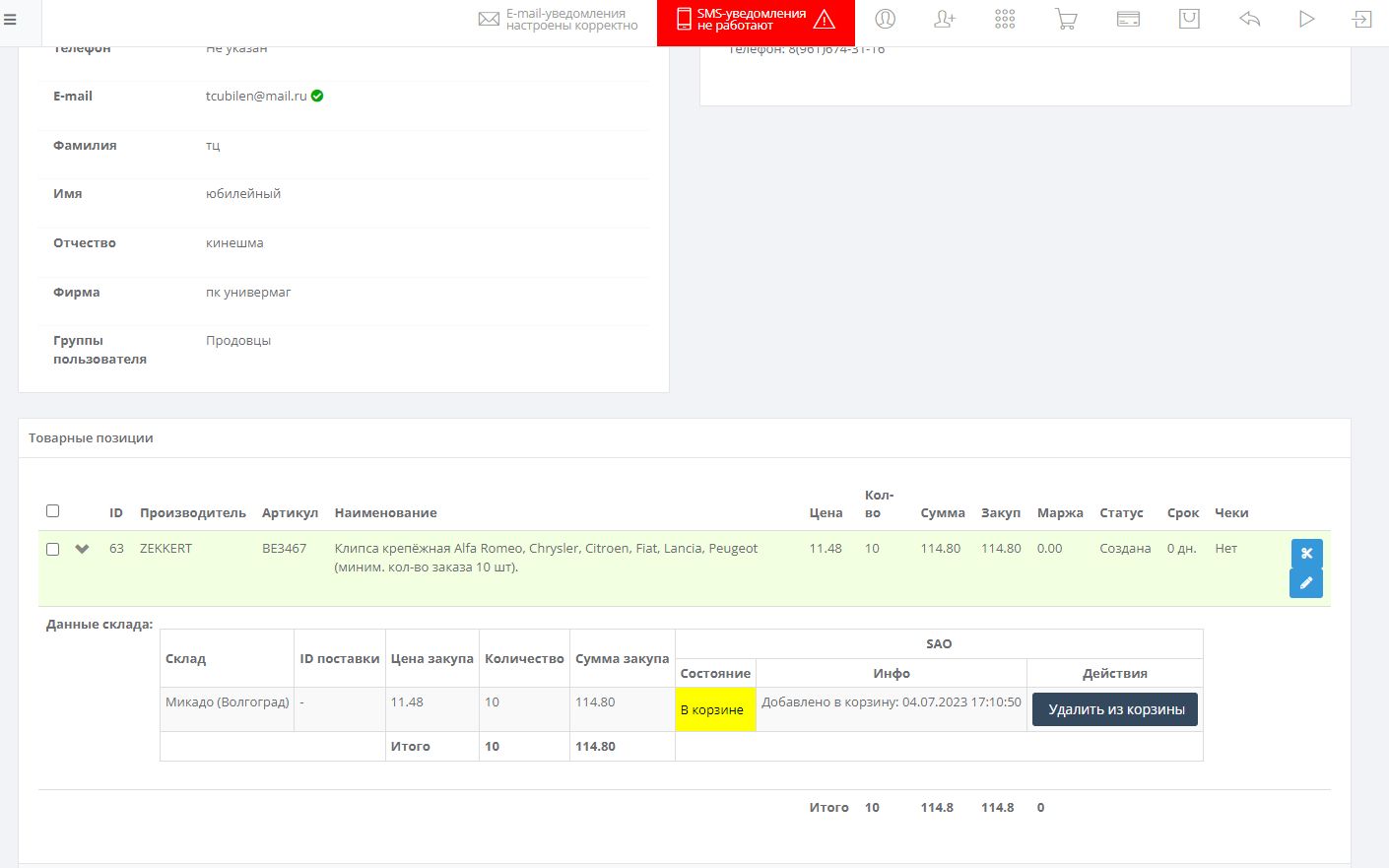Click the shopping bag icon
Viewport: 1389px width, 868px height.
[1189, 19]
